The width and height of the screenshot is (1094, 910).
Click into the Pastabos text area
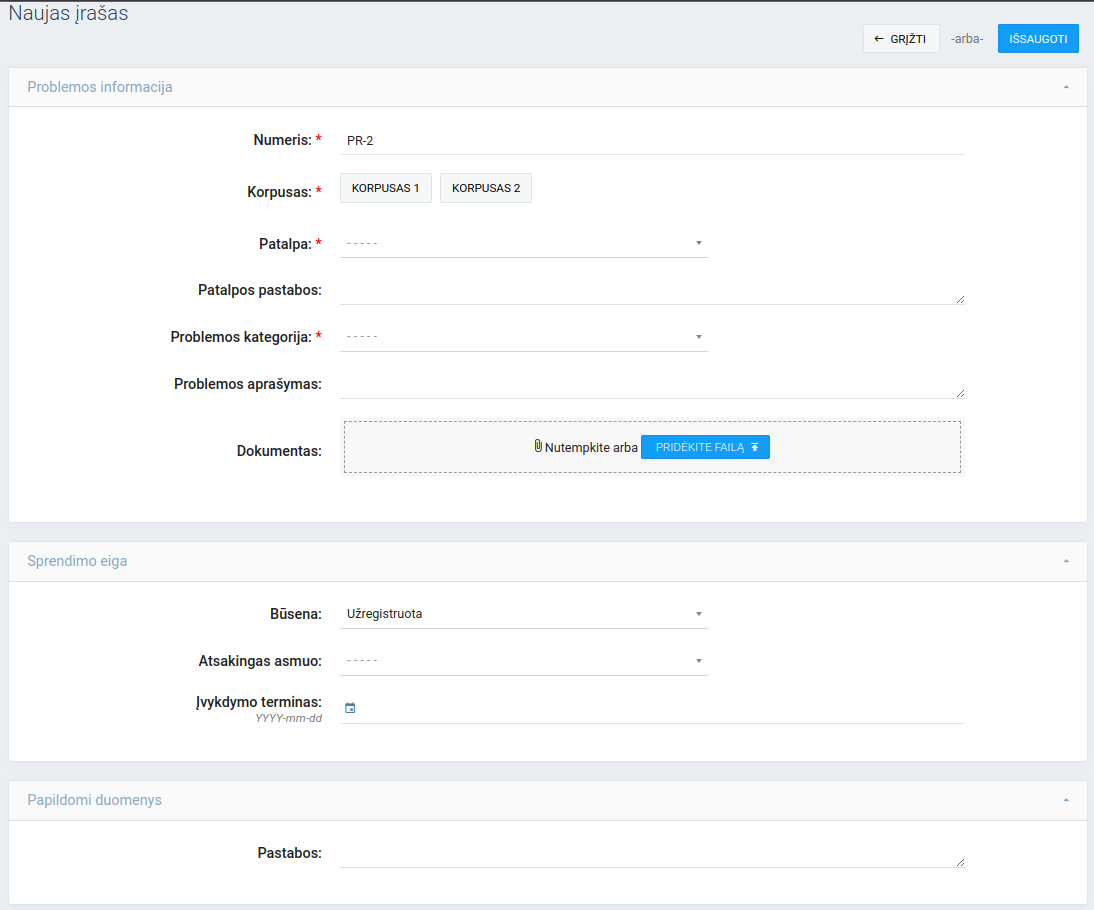[x=650, y=854]
